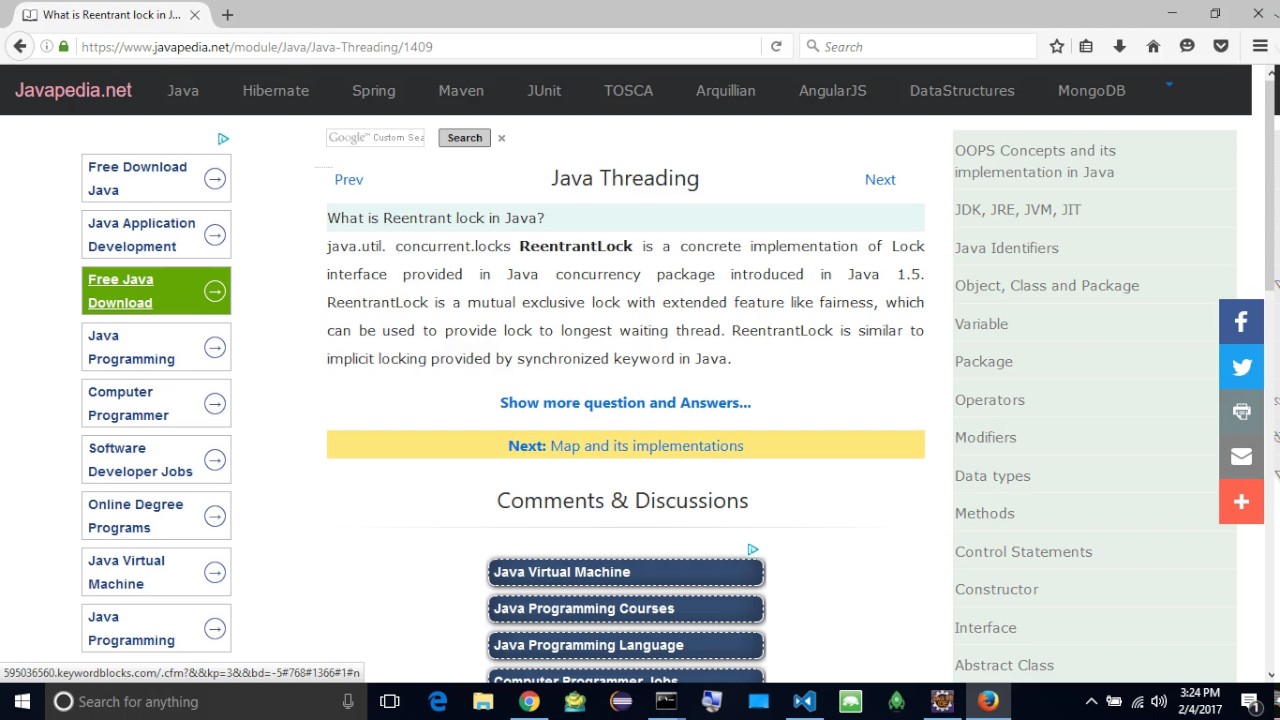This screenshot has width=1280, height=720.
Task: Go to the Next question link
Action: (880, 180)
